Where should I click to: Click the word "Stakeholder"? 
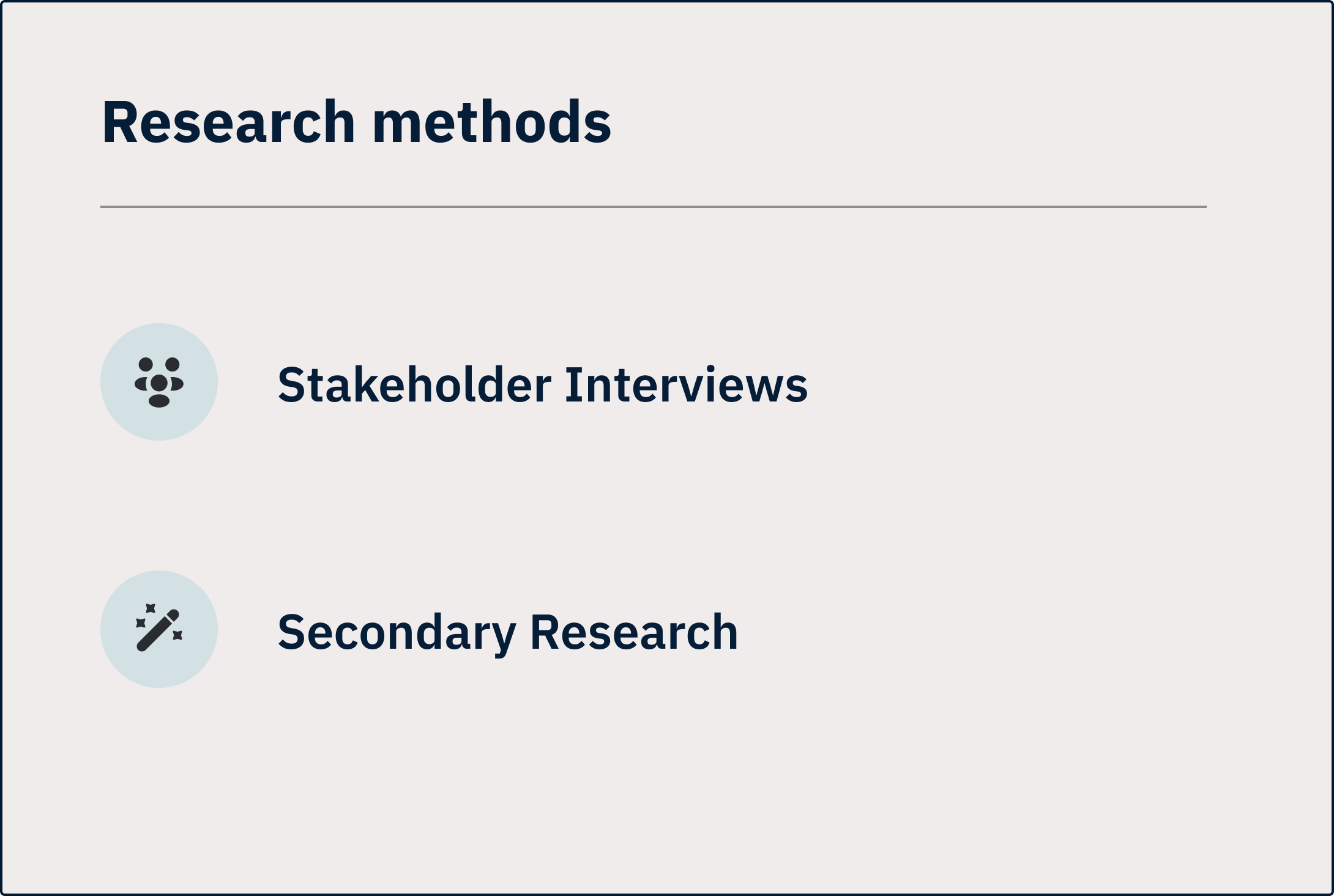[x=414, y=384]
